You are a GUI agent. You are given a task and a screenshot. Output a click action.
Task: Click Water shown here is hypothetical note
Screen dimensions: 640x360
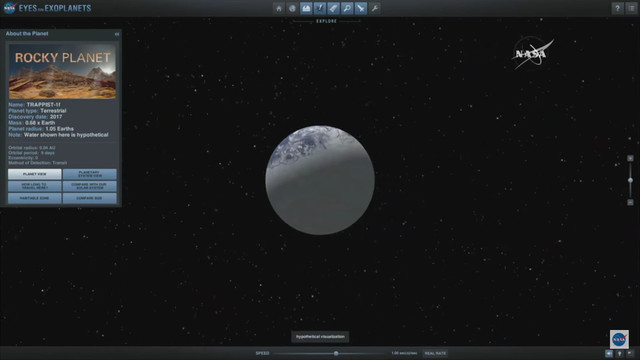(66, 135)
